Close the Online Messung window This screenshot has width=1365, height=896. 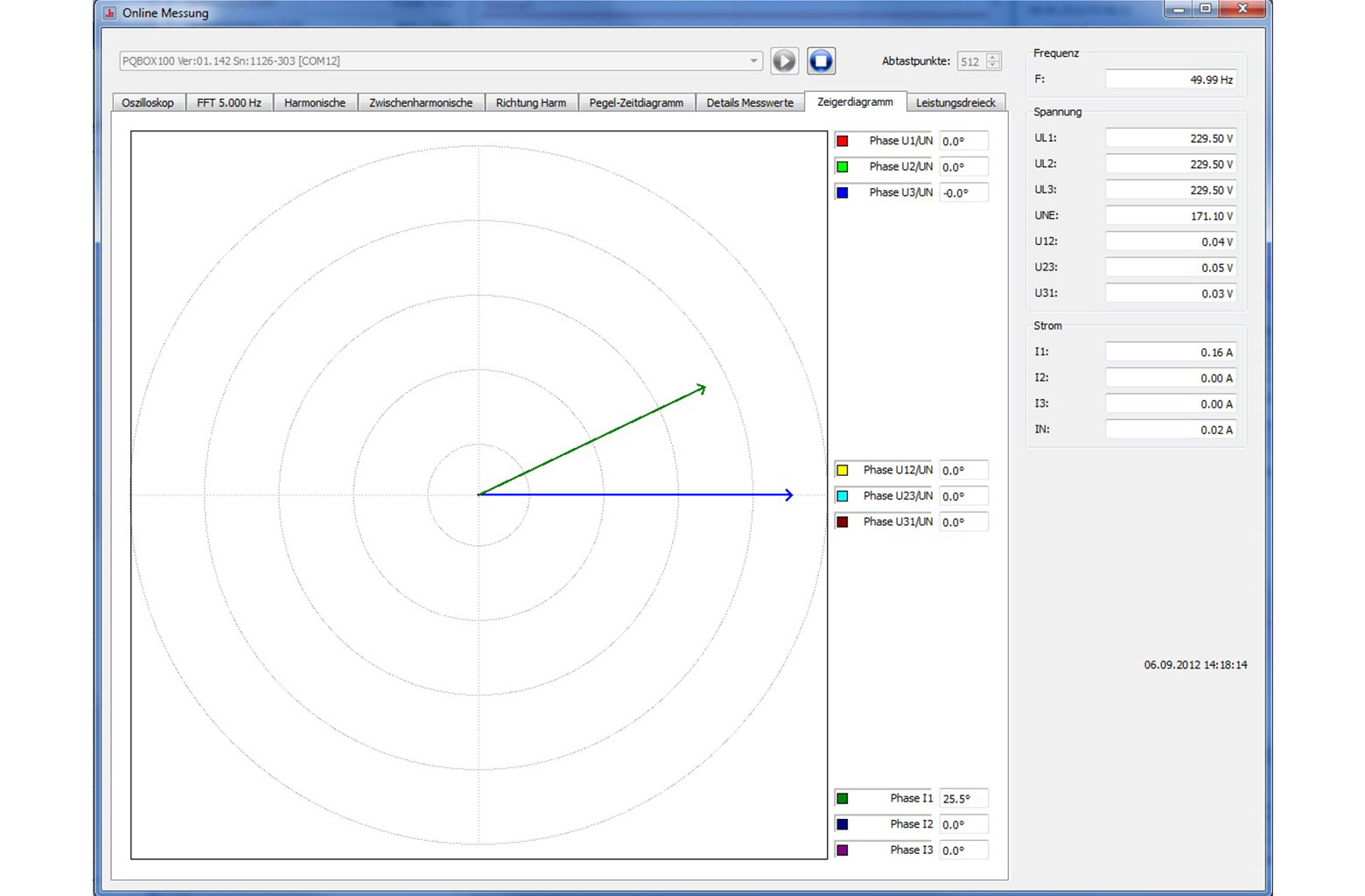click(x=1242, y=9)
